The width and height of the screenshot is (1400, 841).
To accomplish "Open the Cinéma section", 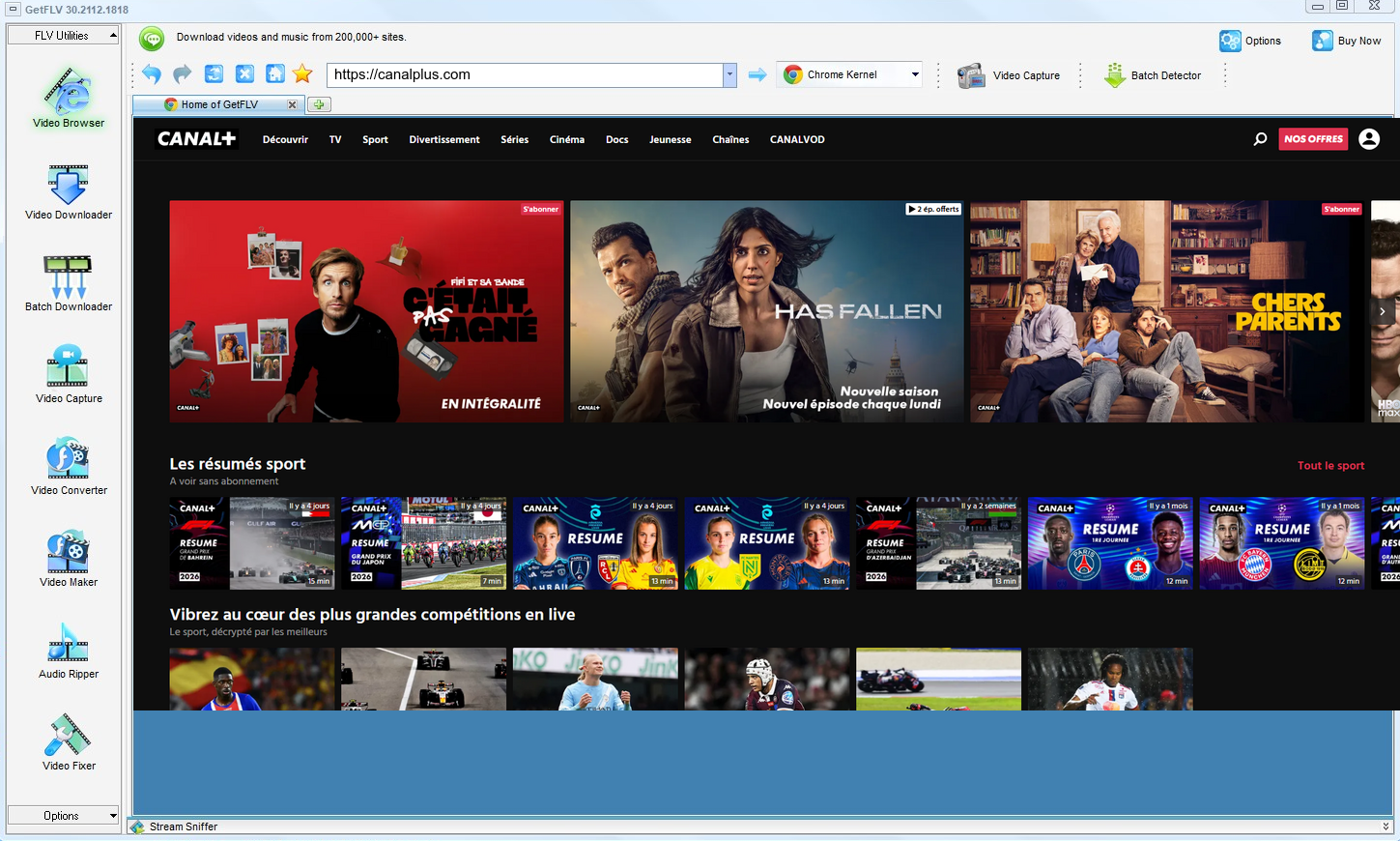I will tap(567, 139).
